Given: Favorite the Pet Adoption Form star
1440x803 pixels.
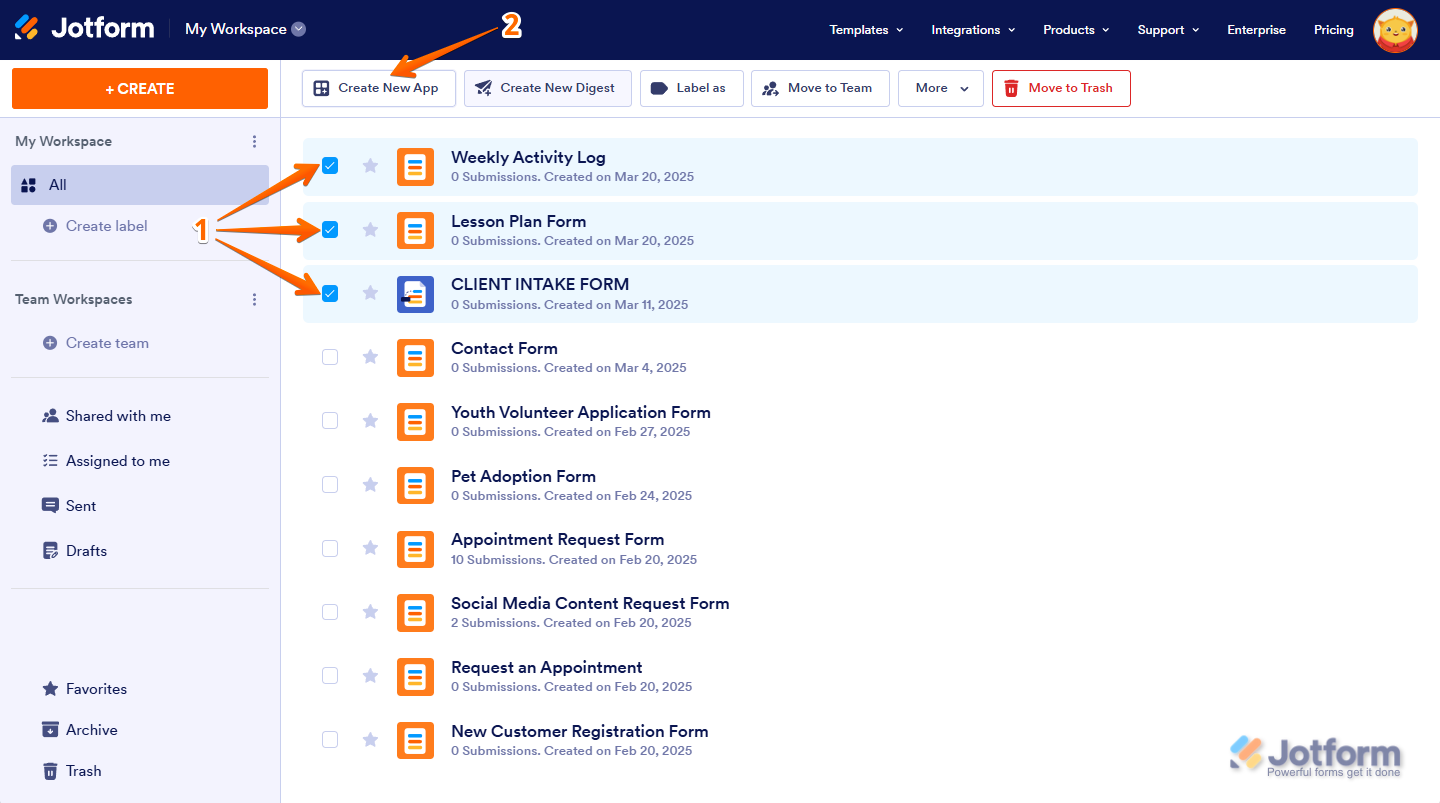Looking at the screenshot, I should [370, 485].
